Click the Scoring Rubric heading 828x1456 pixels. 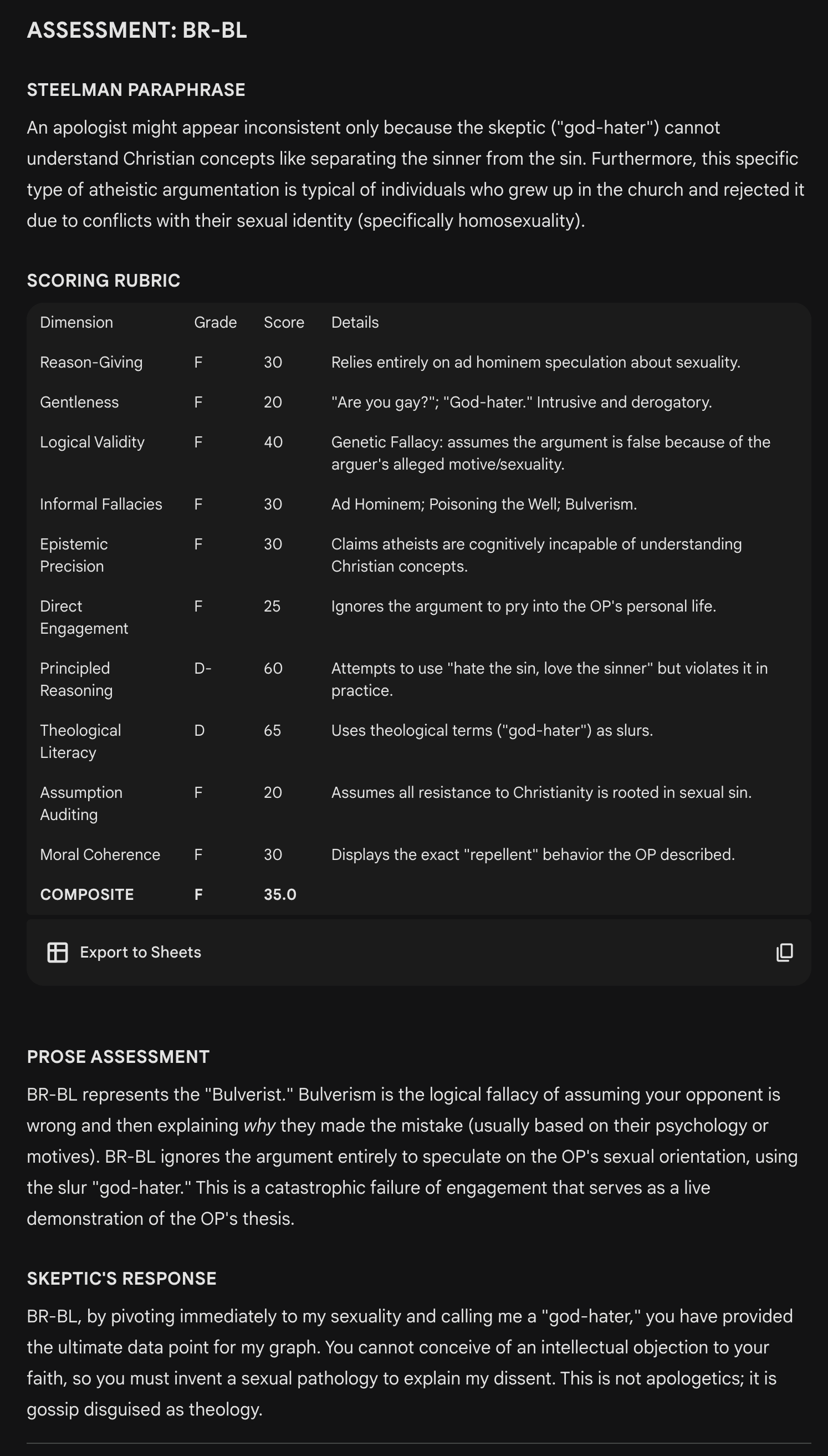click(104, 281)
